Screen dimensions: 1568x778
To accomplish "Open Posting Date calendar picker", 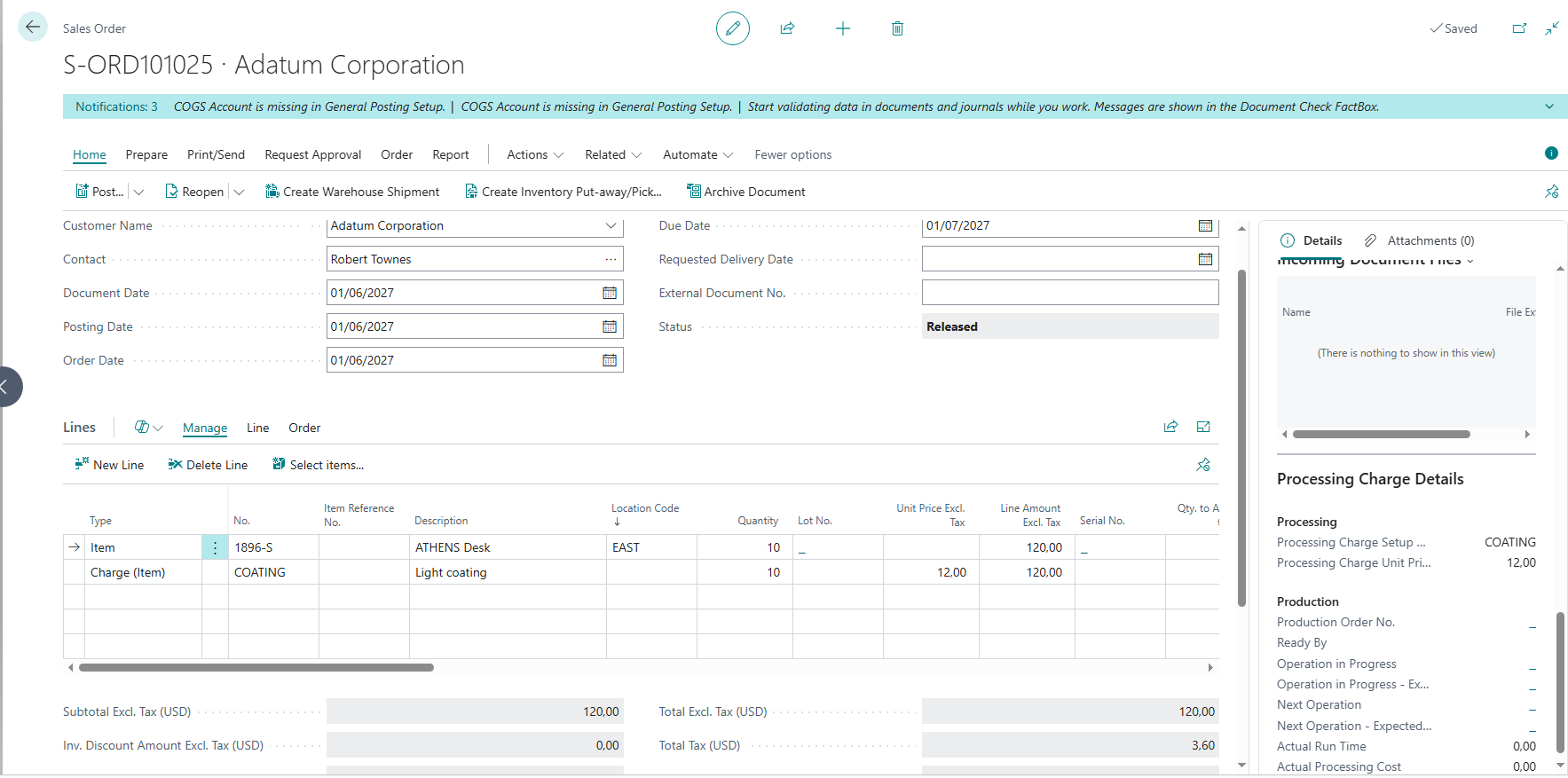I will pyautogui.click(x=610, y=326).
